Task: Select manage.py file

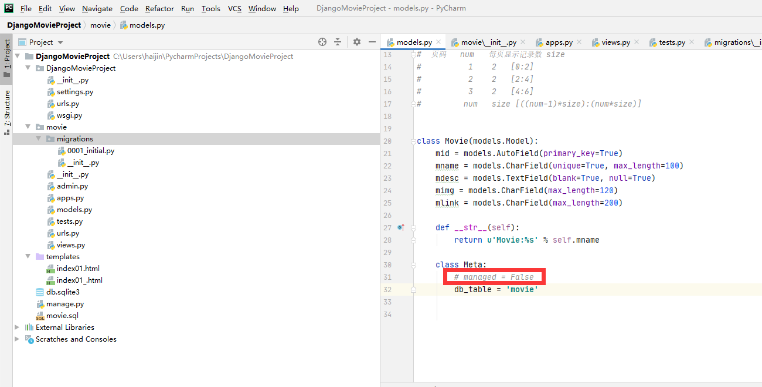Action: 60,304
